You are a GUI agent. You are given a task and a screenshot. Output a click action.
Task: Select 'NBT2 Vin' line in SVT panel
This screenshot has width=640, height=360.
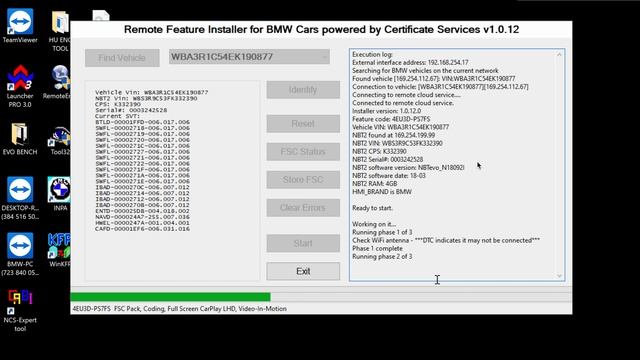[146, 98]
